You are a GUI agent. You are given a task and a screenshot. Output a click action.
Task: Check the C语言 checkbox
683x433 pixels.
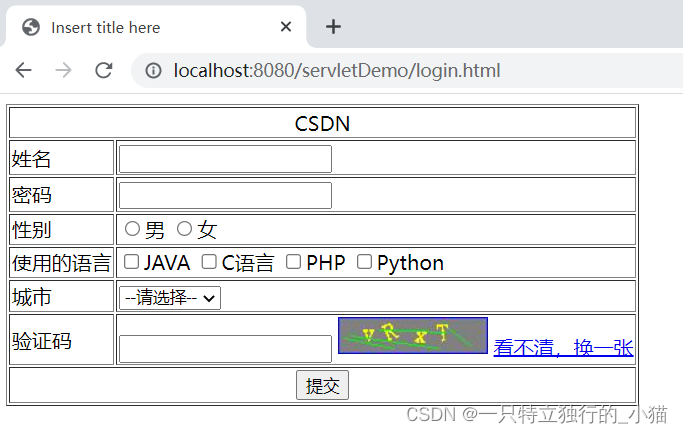pos(209,262)
